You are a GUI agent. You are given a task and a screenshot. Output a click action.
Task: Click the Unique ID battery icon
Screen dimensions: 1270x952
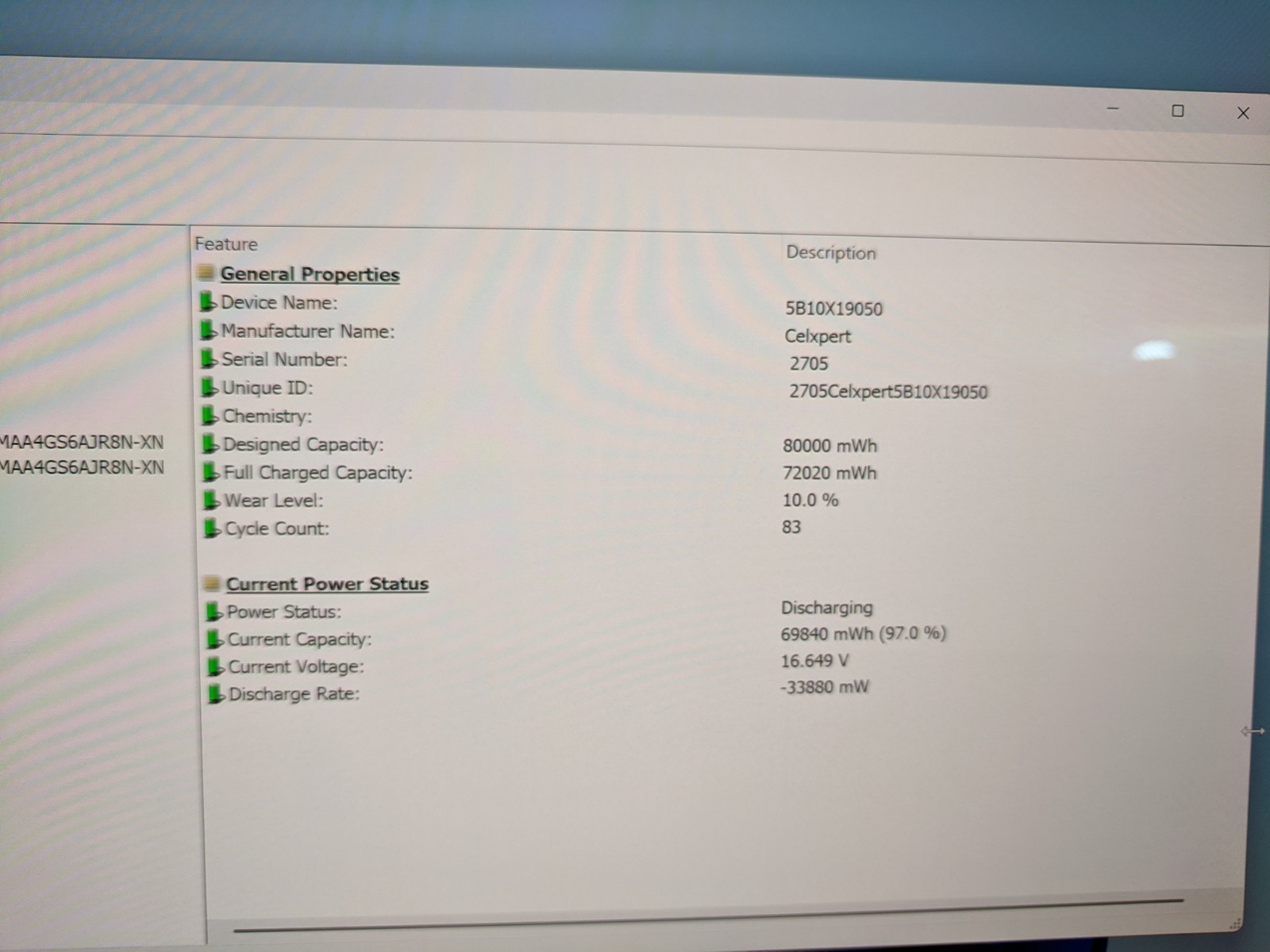(210, 388)
